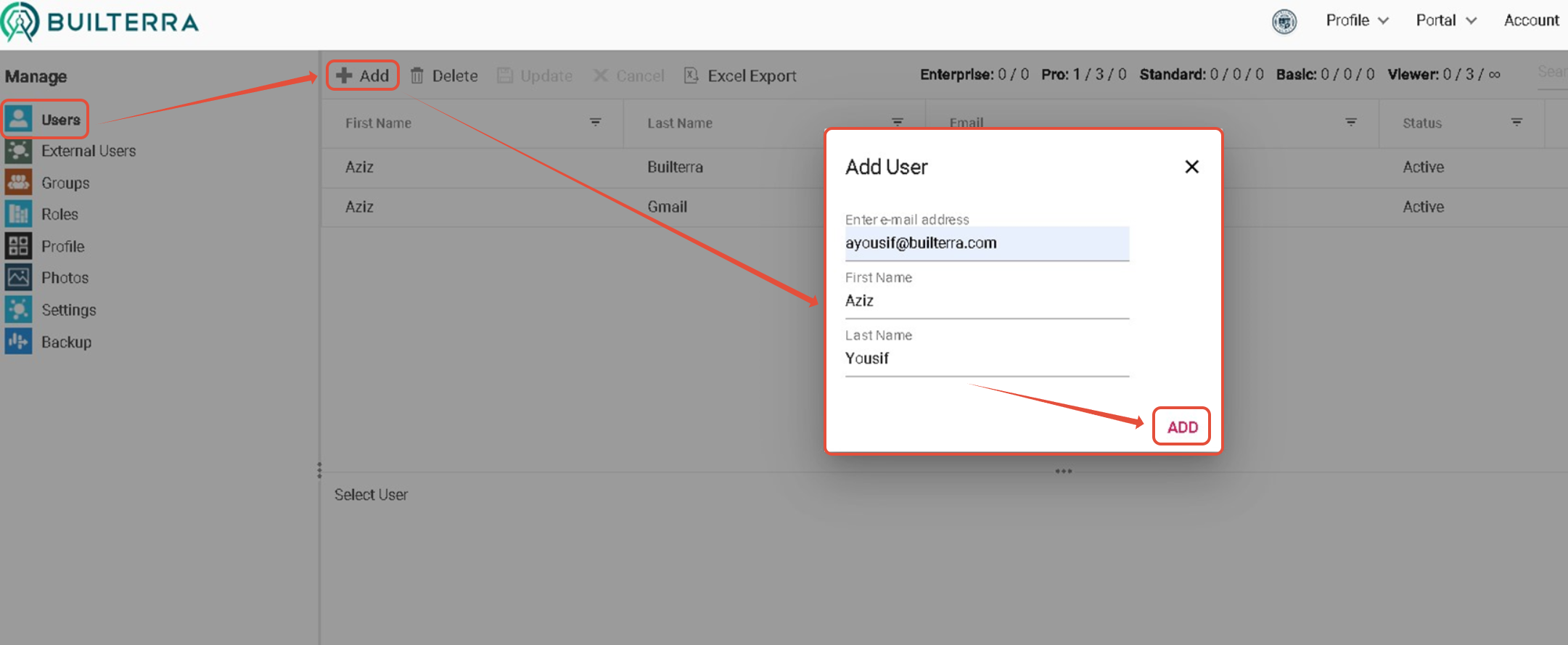Expand the Portal dropdown in header
Image resolution: width=1568 pixels, height=645 pixels.
pyautogui.click(x=1446, y=20)
